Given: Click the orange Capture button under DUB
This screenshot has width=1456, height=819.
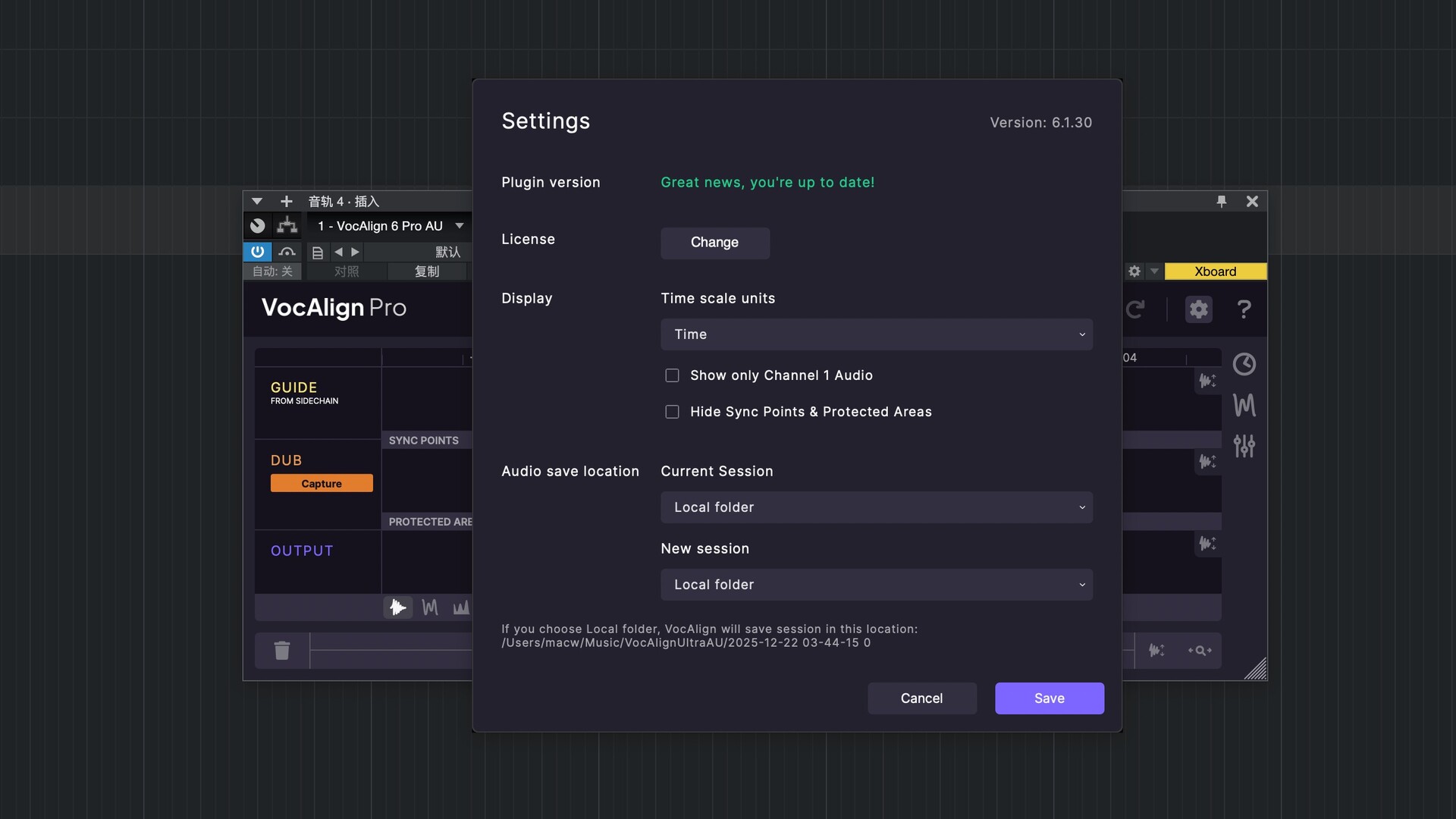Looking at the screenshot, I should click(x=322, y=484).
